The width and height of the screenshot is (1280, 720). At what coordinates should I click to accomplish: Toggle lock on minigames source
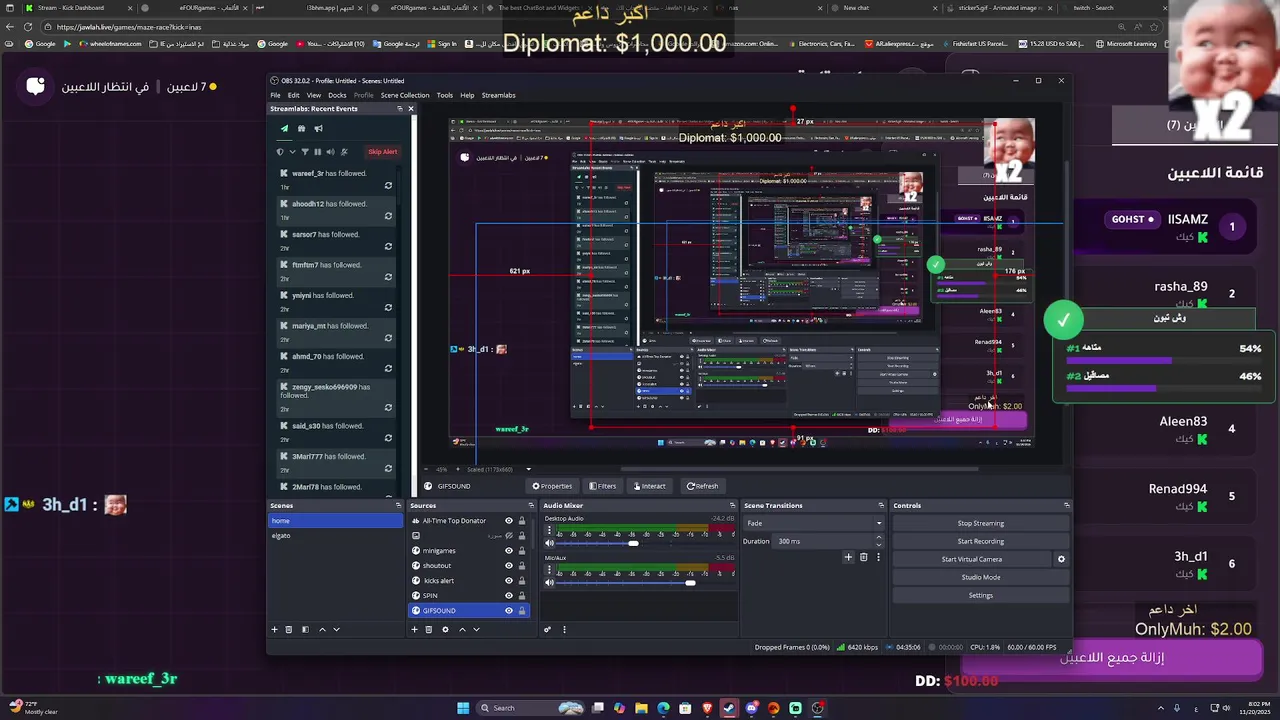[x=521, y=550]
